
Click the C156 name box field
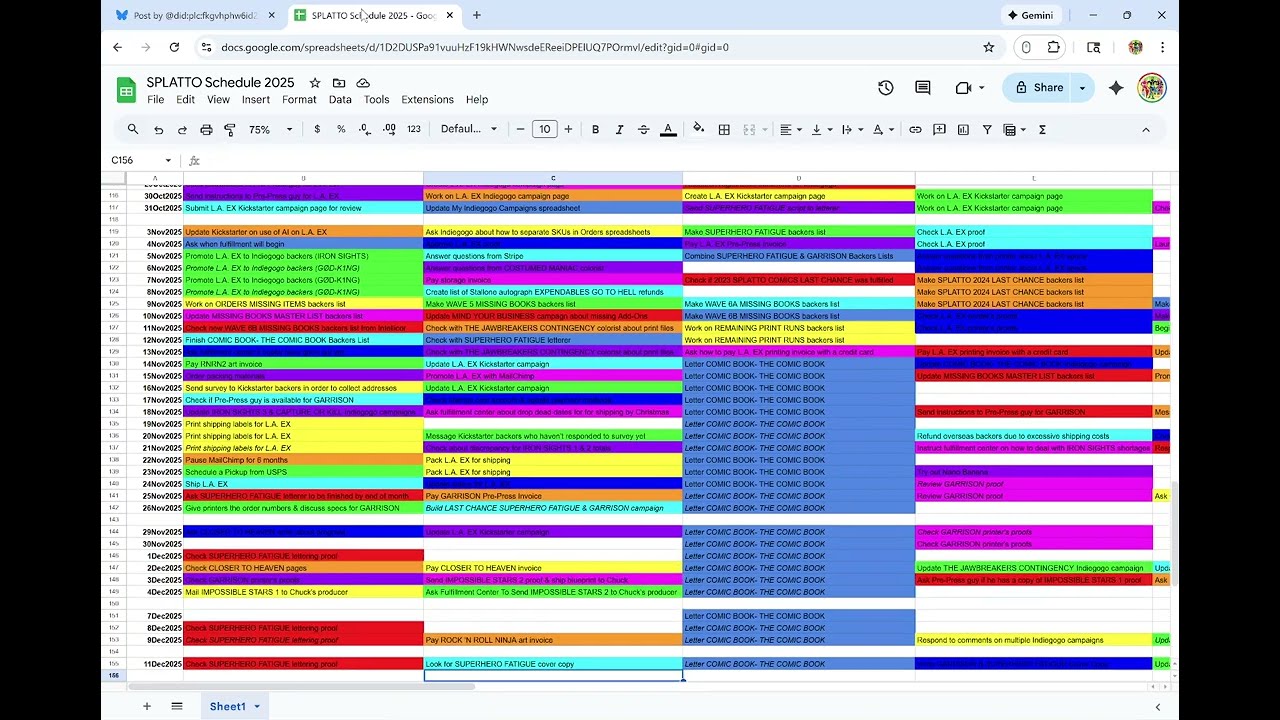134,160
